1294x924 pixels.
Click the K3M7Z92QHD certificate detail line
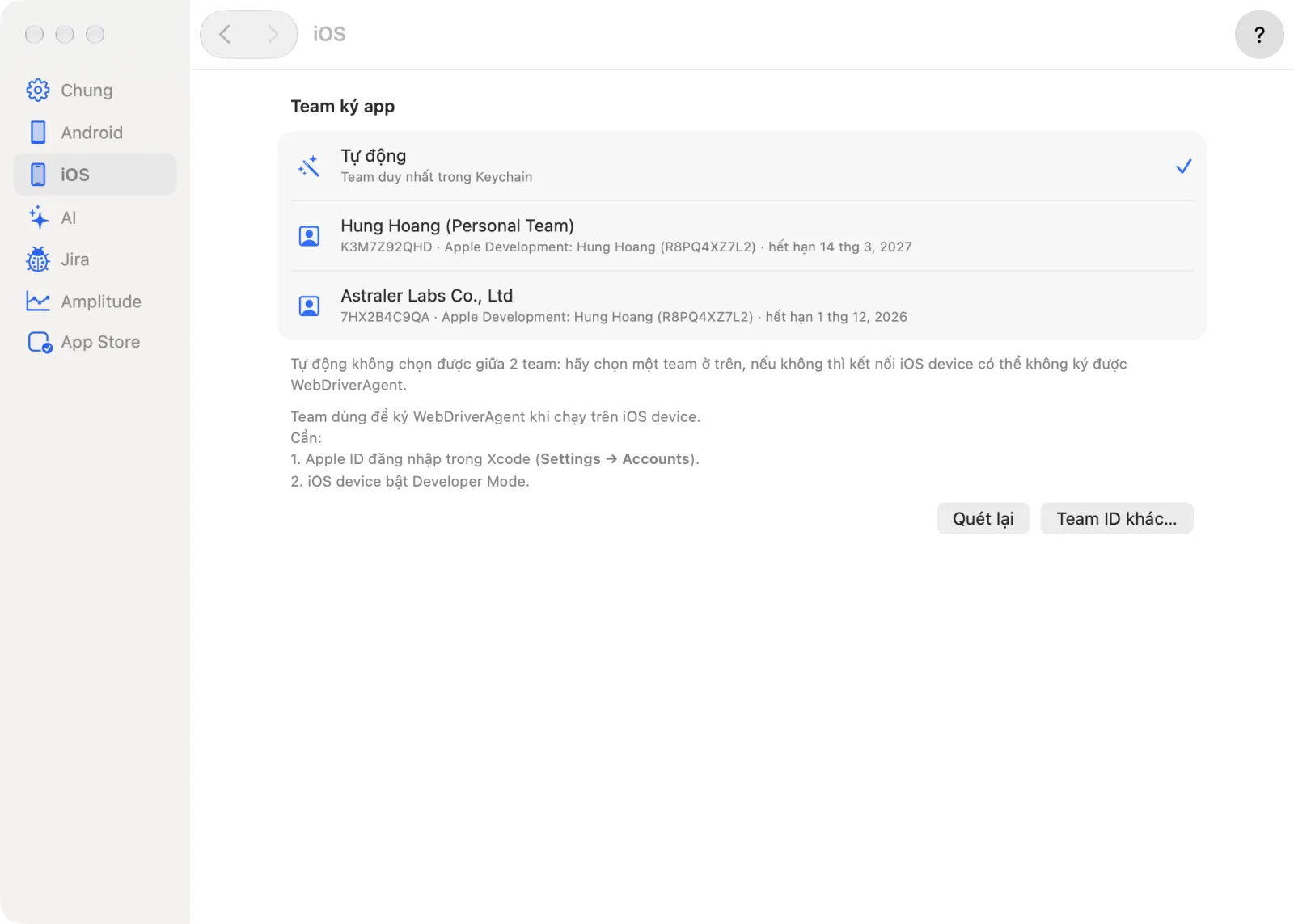(x=626, y=247)
